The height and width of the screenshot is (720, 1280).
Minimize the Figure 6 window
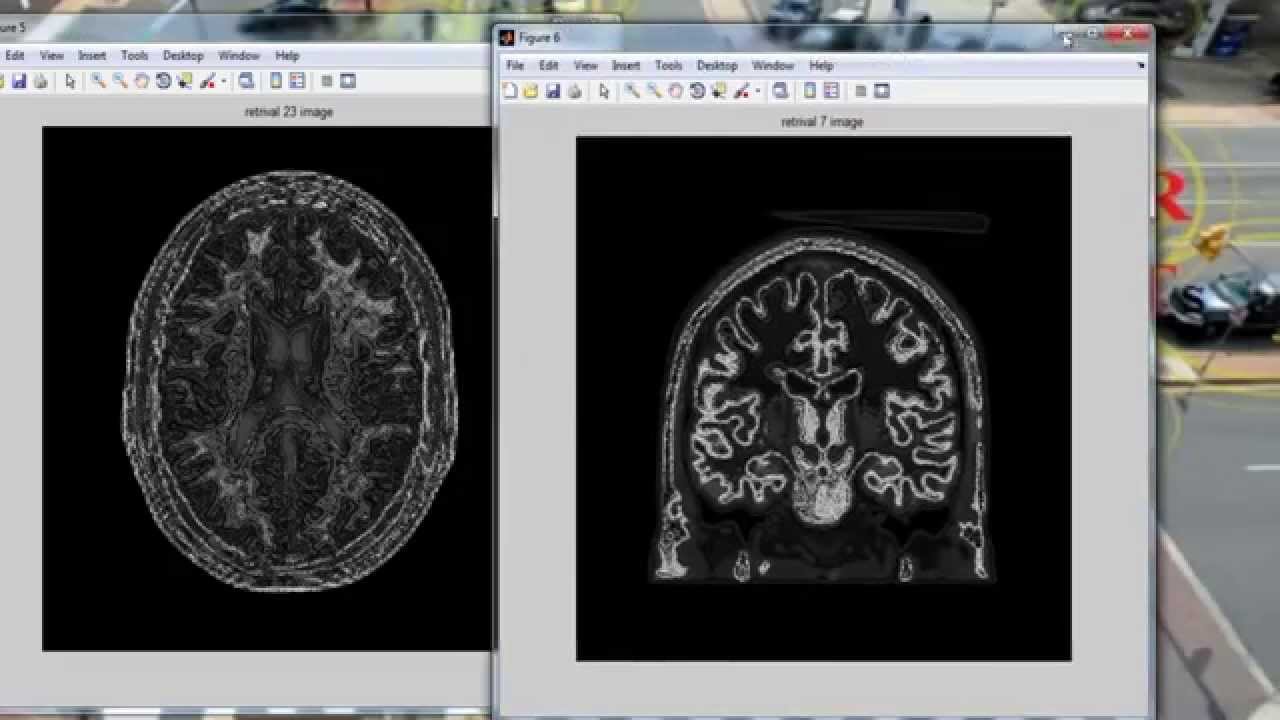pos(1069,34)
